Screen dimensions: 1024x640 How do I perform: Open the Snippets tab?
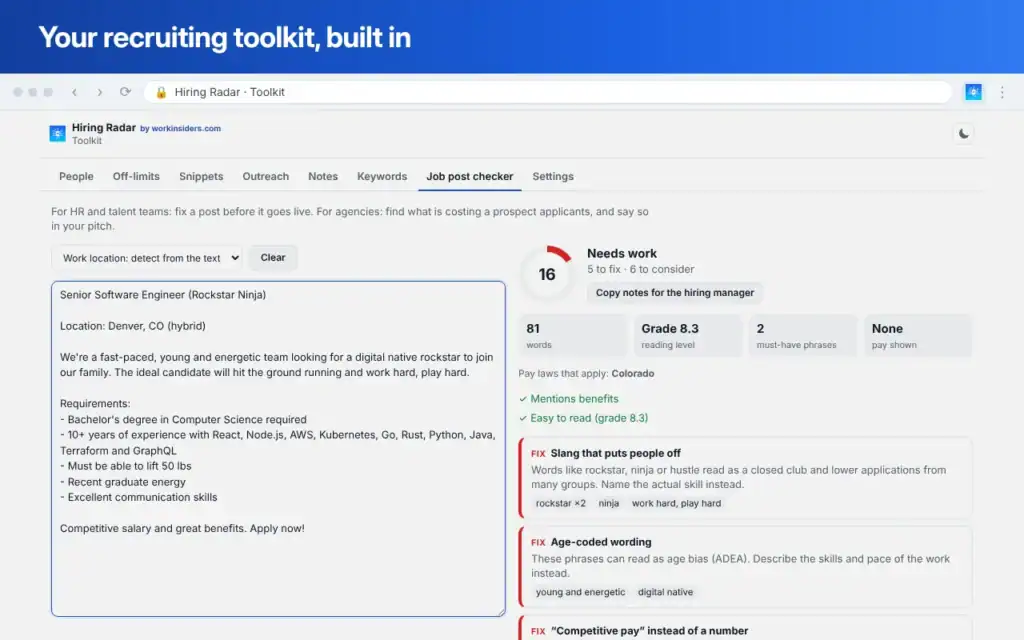point(201,176)
